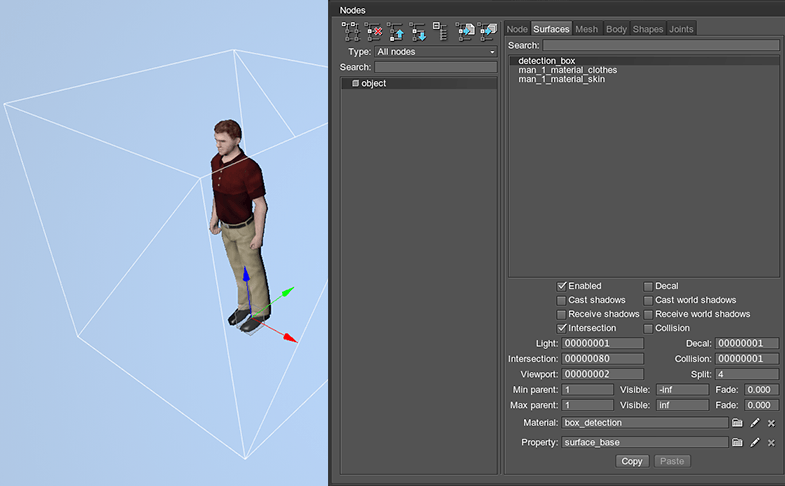Switch to the Mesh tab

[586, 29]
